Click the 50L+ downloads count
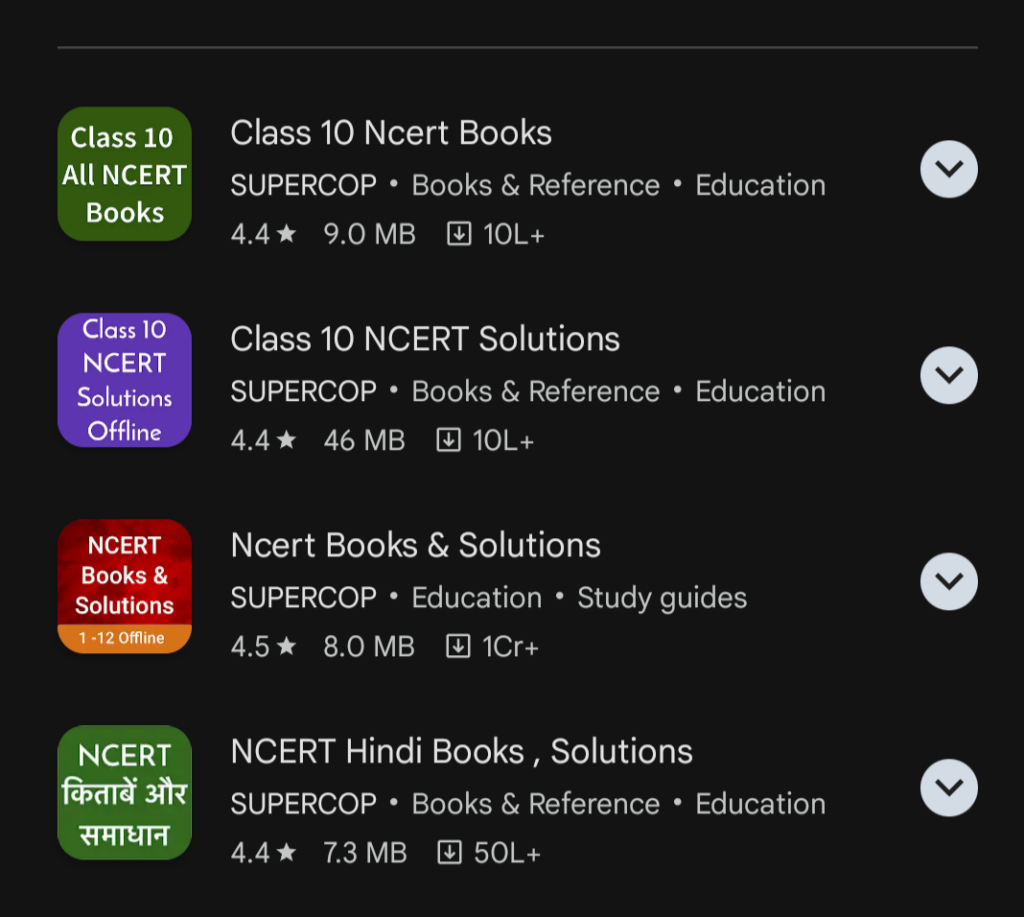 [x=507, y=853]
